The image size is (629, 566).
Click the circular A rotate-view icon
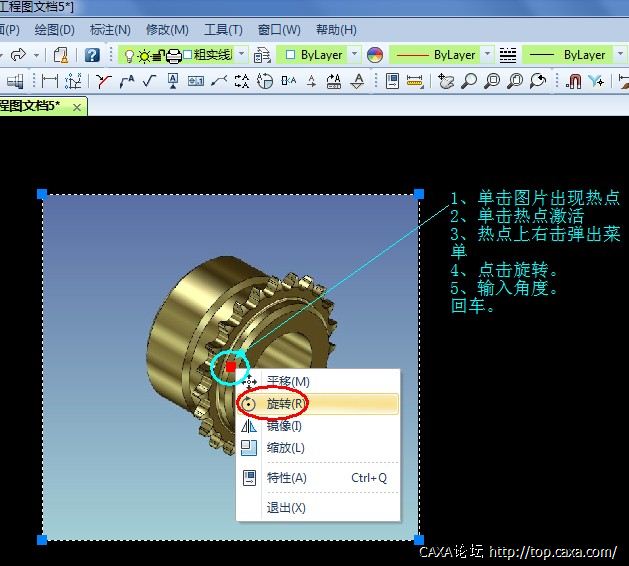coord(265,81)
